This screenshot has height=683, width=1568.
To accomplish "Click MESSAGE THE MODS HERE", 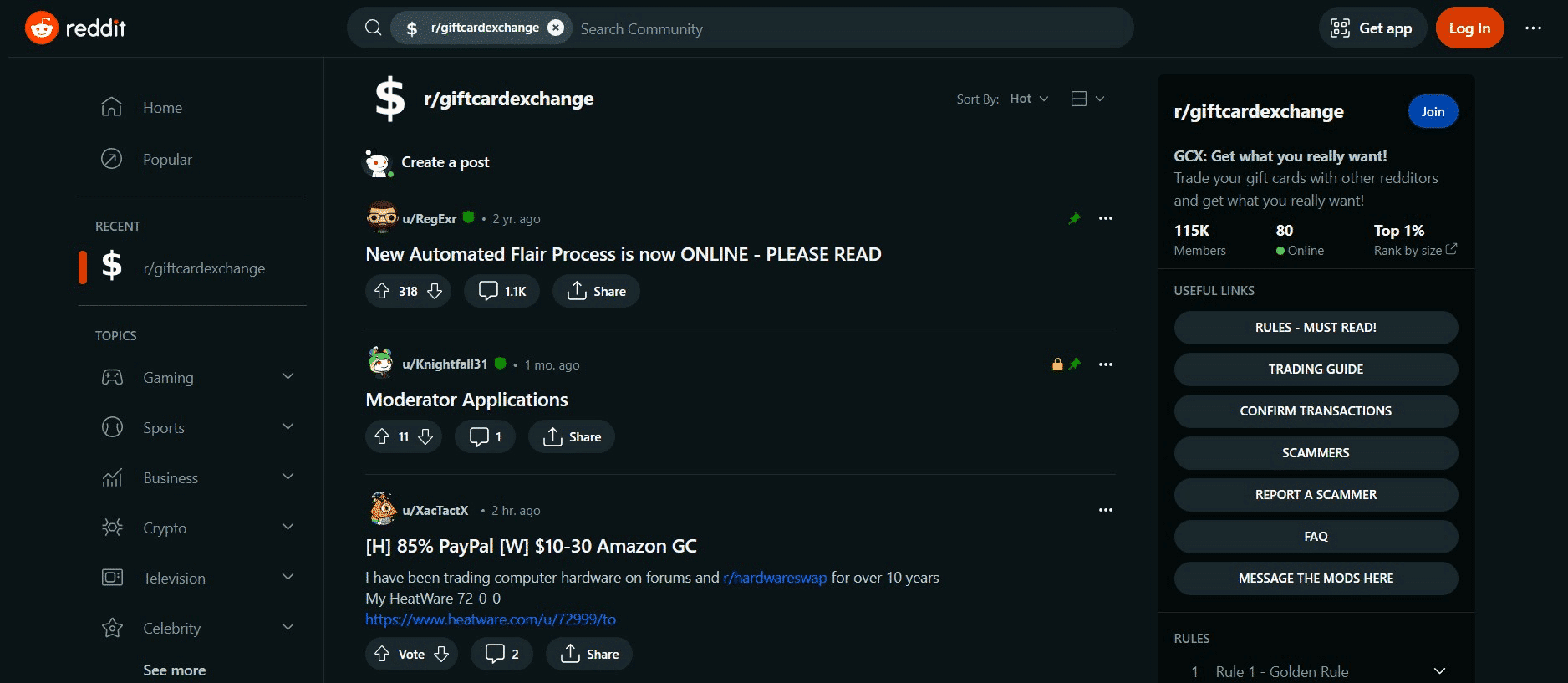I will 1316,579.
